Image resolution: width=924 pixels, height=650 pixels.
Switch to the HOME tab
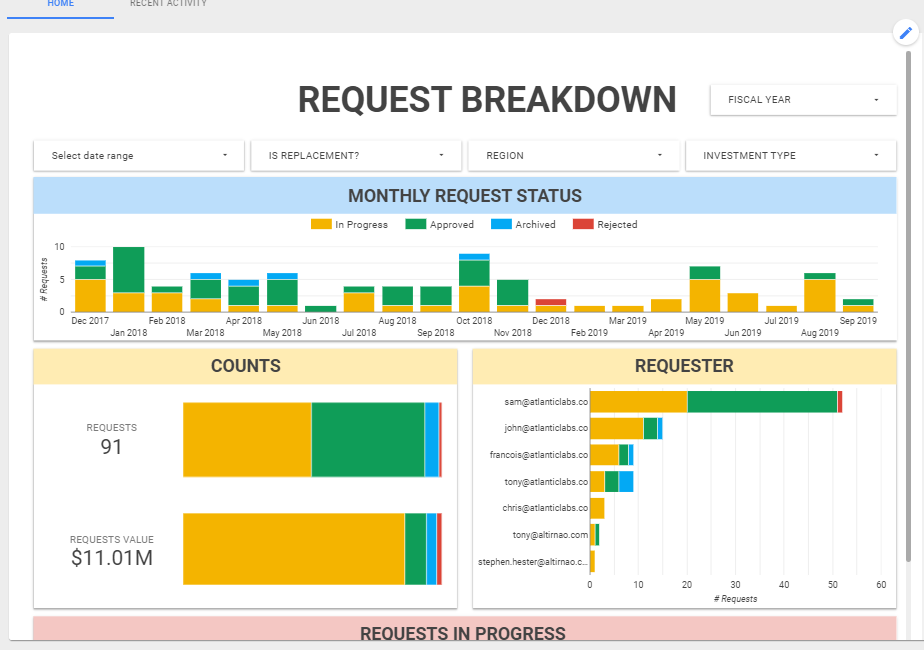[x=61, y=5]
